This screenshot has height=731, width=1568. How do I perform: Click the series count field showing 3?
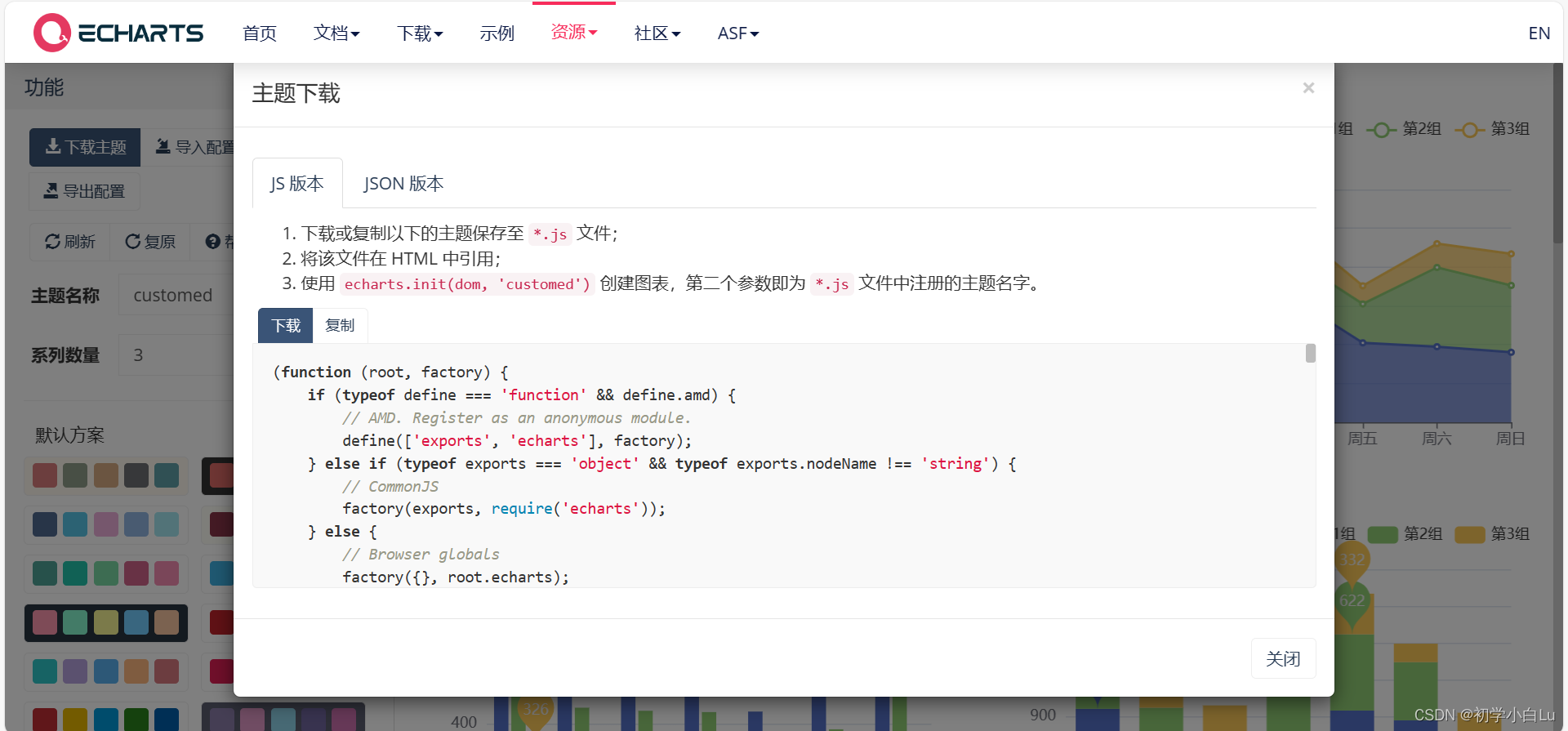[x=176, y=354]
